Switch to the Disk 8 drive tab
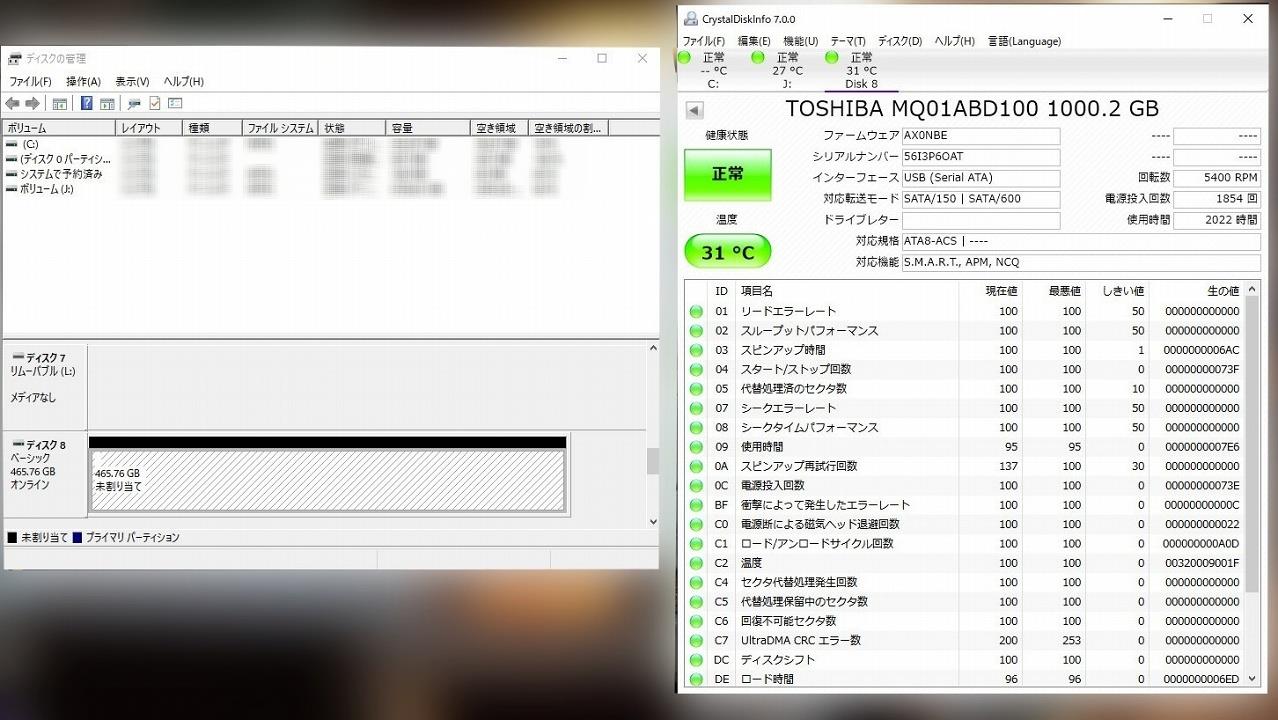This screenshot has height=720, width=1278. click(x=861, y=71)
